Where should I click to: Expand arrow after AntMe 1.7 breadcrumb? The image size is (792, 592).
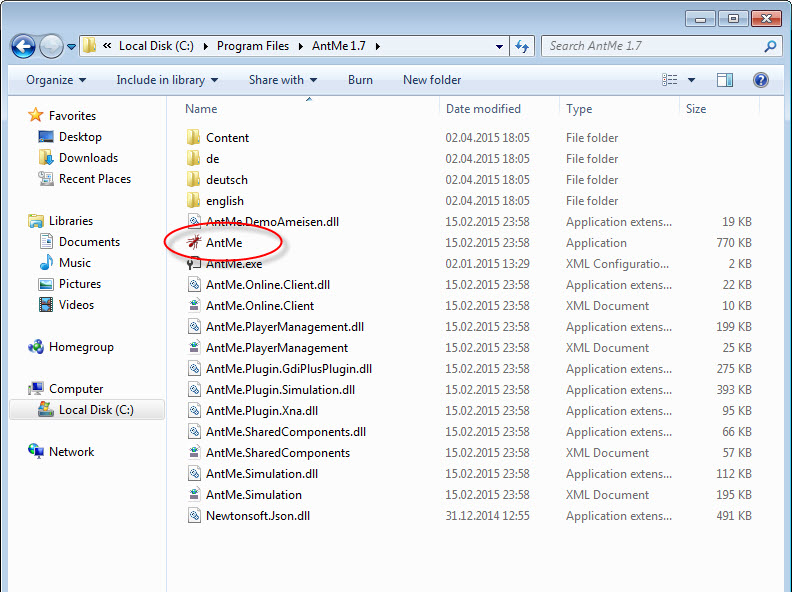tap(377, 46)
